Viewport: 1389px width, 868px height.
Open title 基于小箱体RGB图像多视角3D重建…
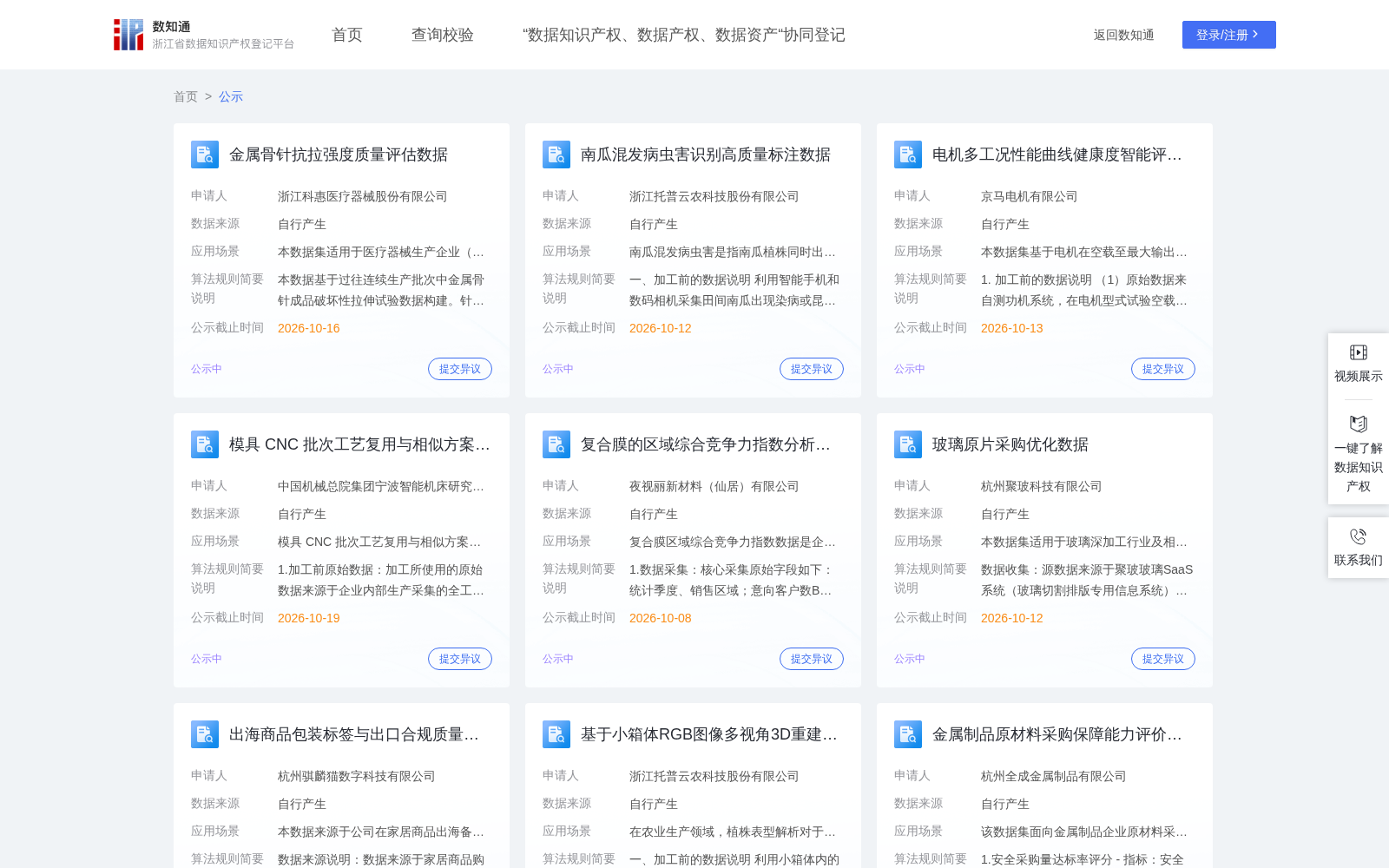click(709, 734)
